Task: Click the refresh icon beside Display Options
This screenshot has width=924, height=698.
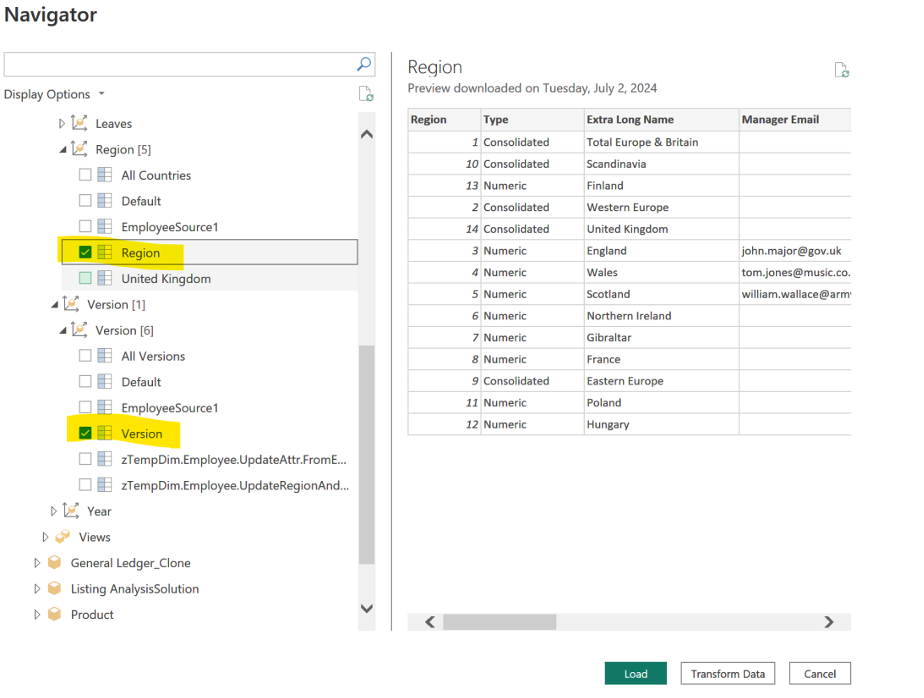Action: [366, 94]
